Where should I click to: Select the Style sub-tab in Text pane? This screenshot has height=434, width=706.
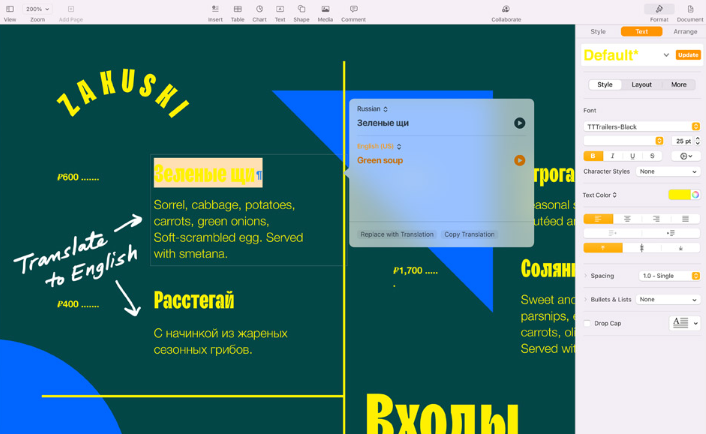605,85
